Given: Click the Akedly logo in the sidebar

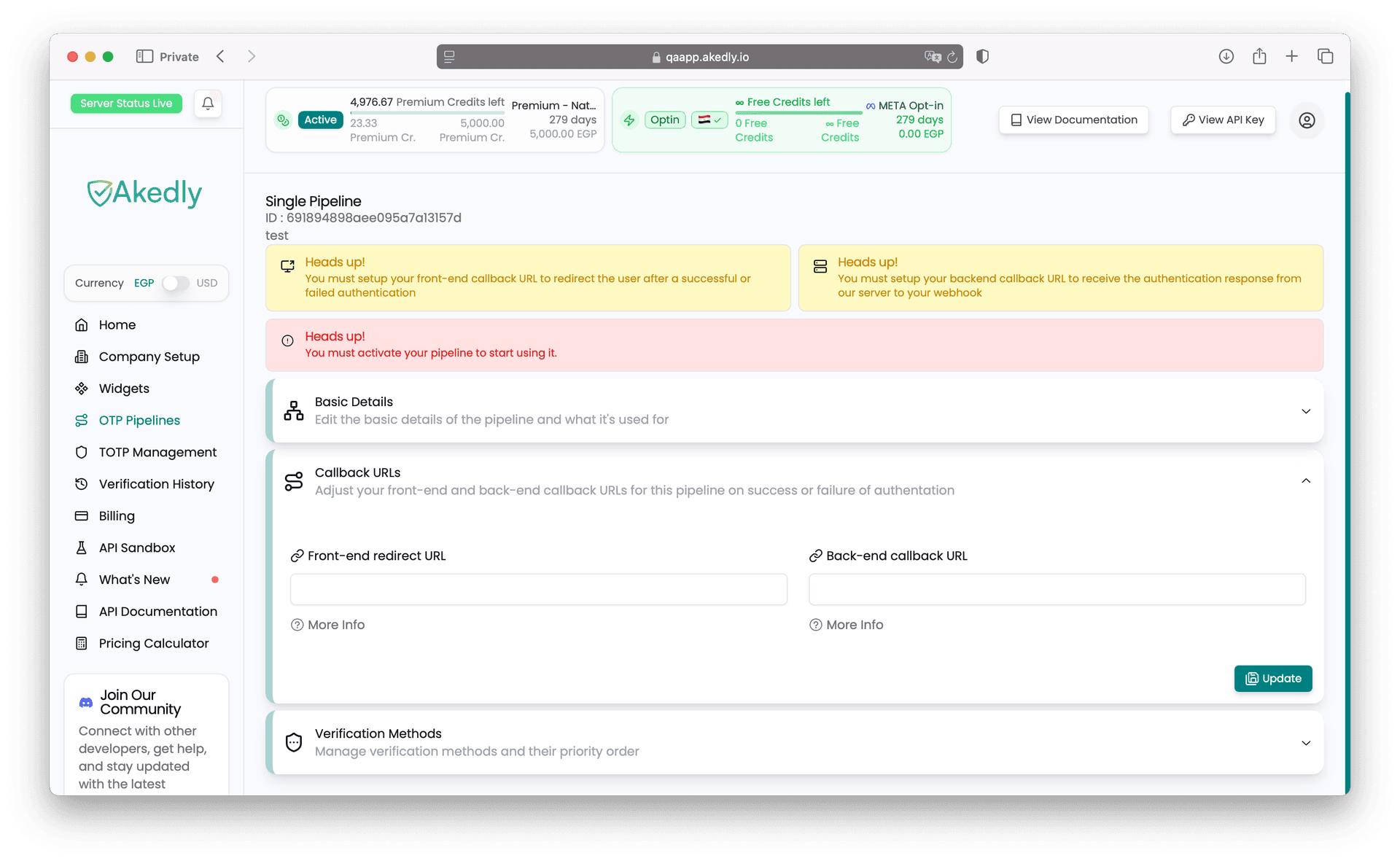Looking at the screenshot, I should (144, 192).
